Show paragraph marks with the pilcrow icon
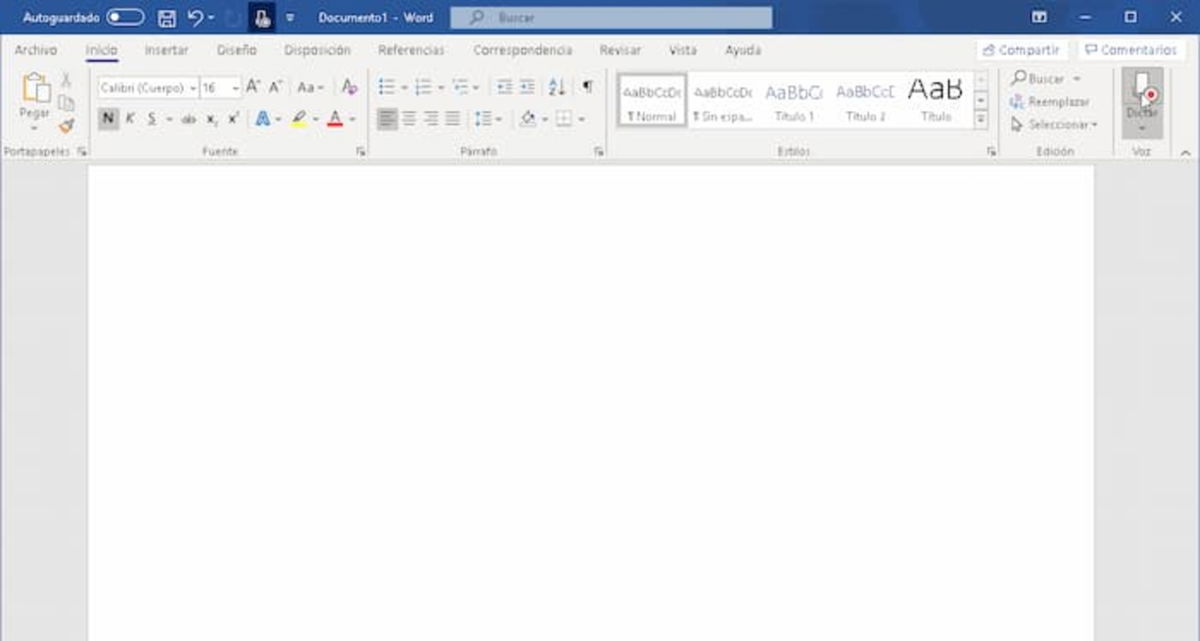The height and width of the screenshot is (641, 1200). tap(586, 87)
